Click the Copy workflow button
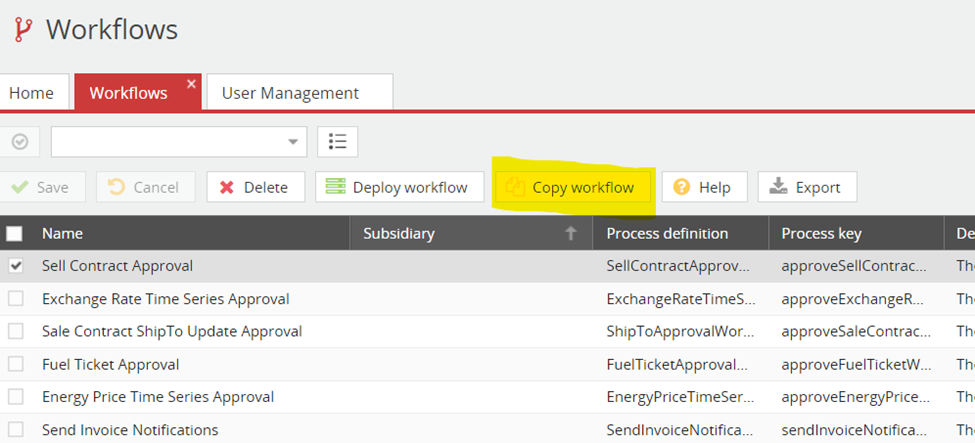 click(571, 187)
